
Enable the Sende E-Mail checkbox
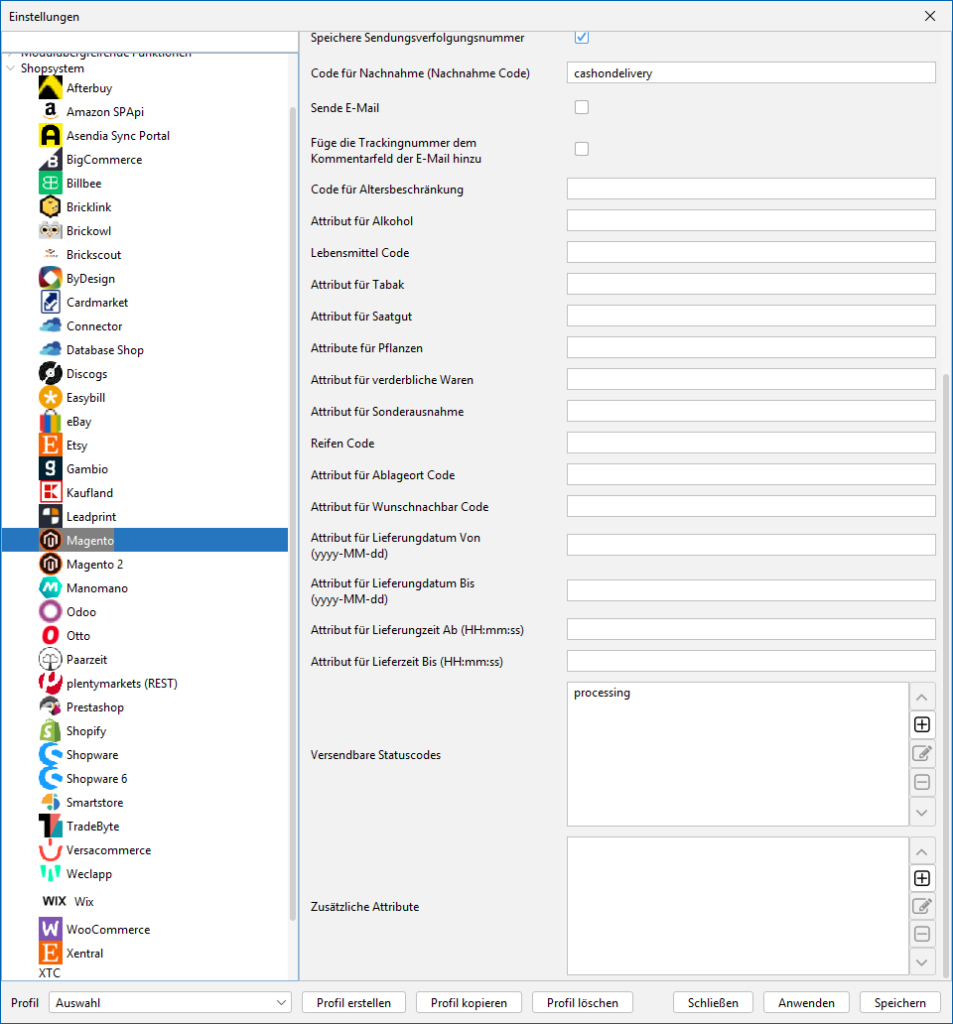(x=581, y=107)
